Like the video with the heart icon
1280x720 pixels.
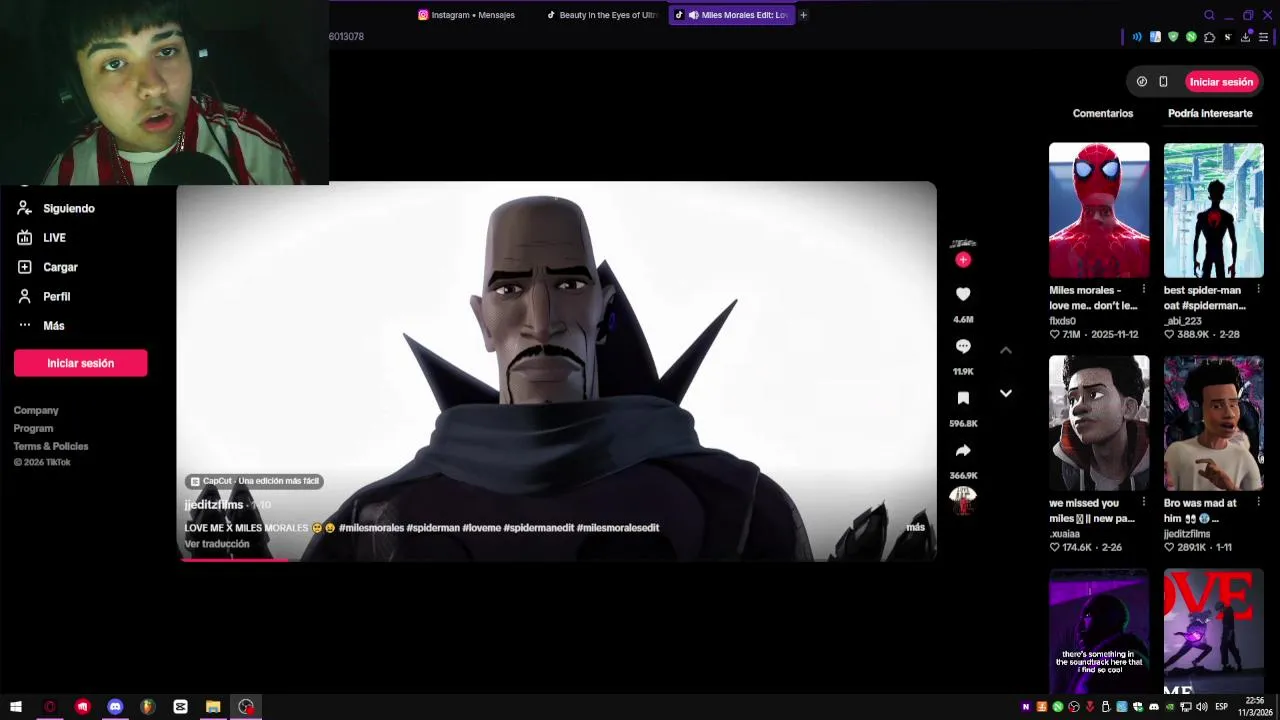coord(963,294)
